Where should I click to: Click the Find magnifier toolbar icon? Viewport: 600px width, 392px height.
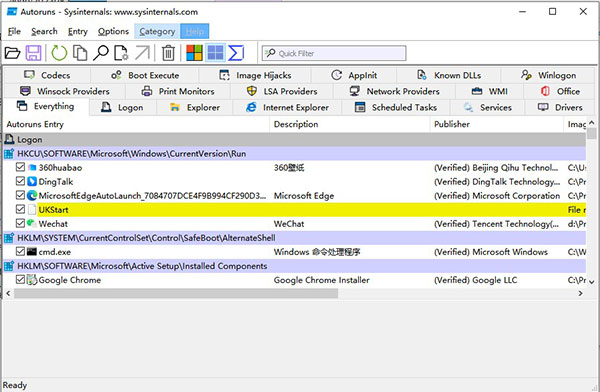point(101,53)
